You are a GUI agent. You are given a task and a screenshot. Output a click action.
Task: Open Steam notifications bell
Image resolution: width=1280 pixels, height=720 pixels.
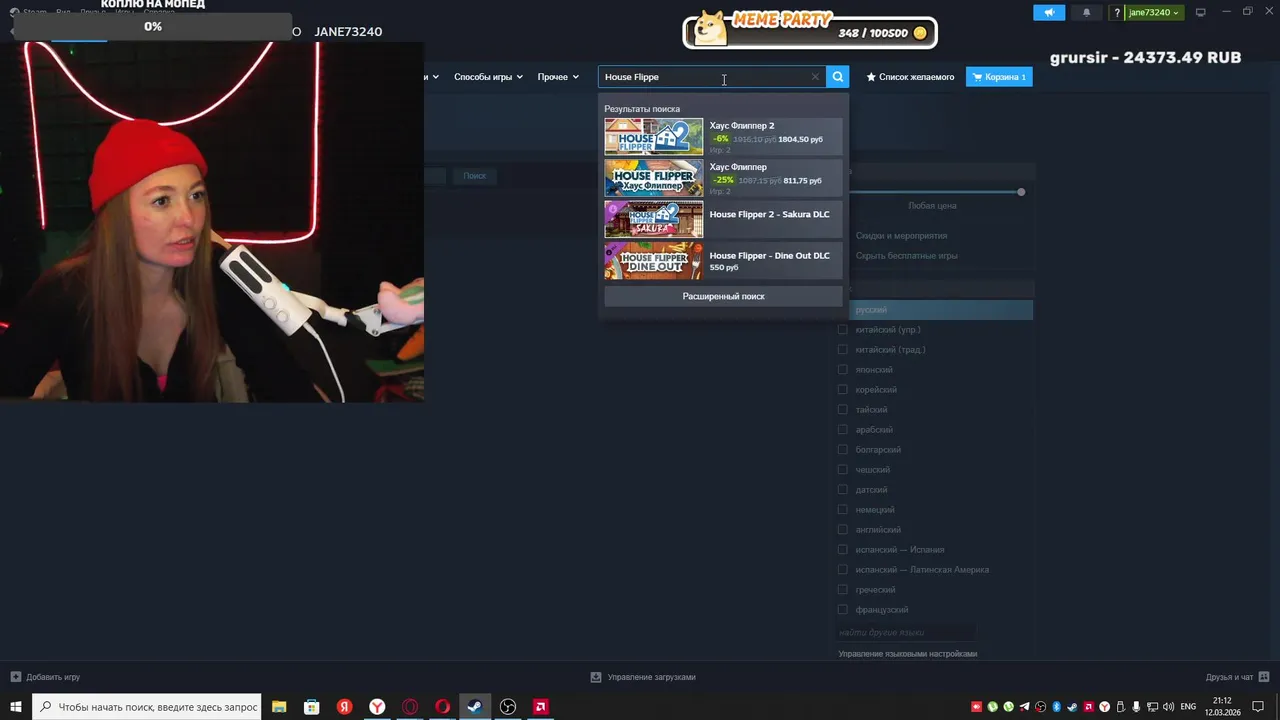point(1087,13)
